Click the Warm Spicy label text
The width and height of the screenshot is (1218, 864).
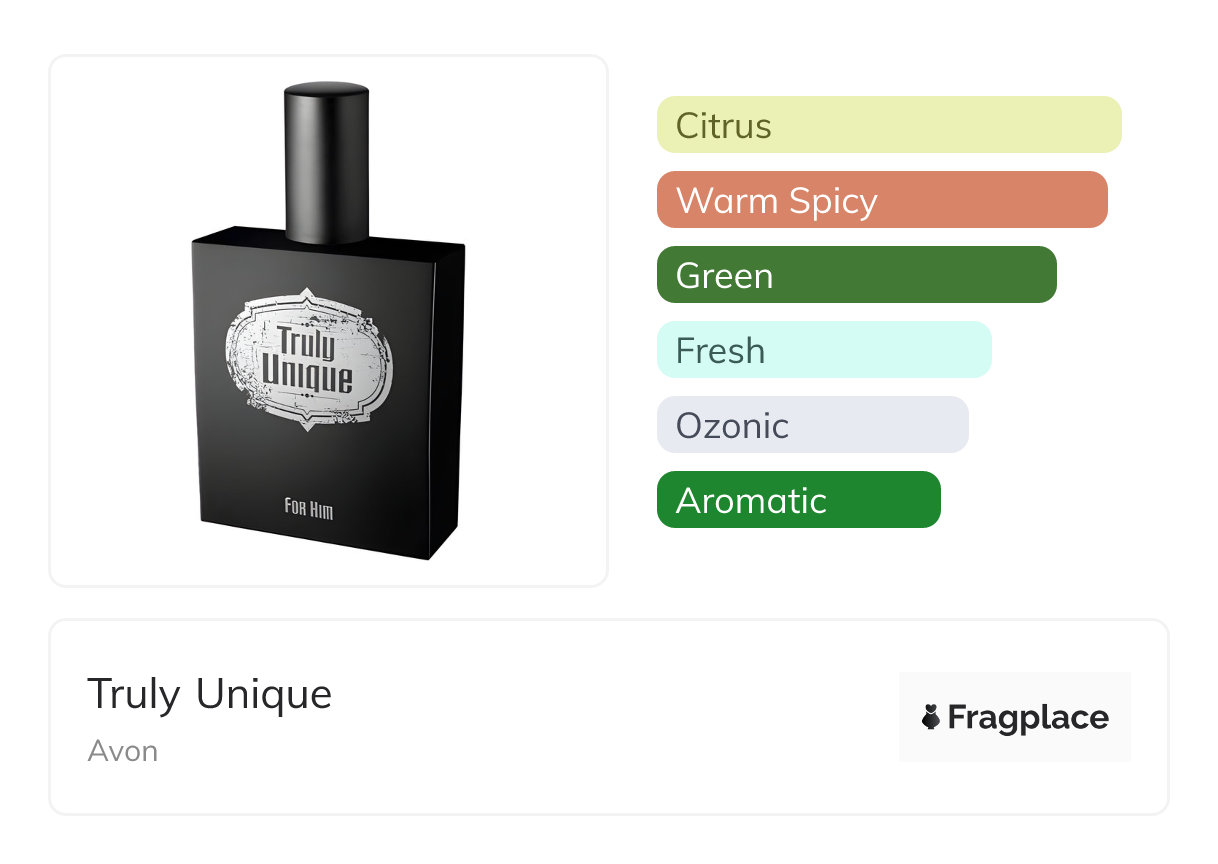(x=777, y=202)
